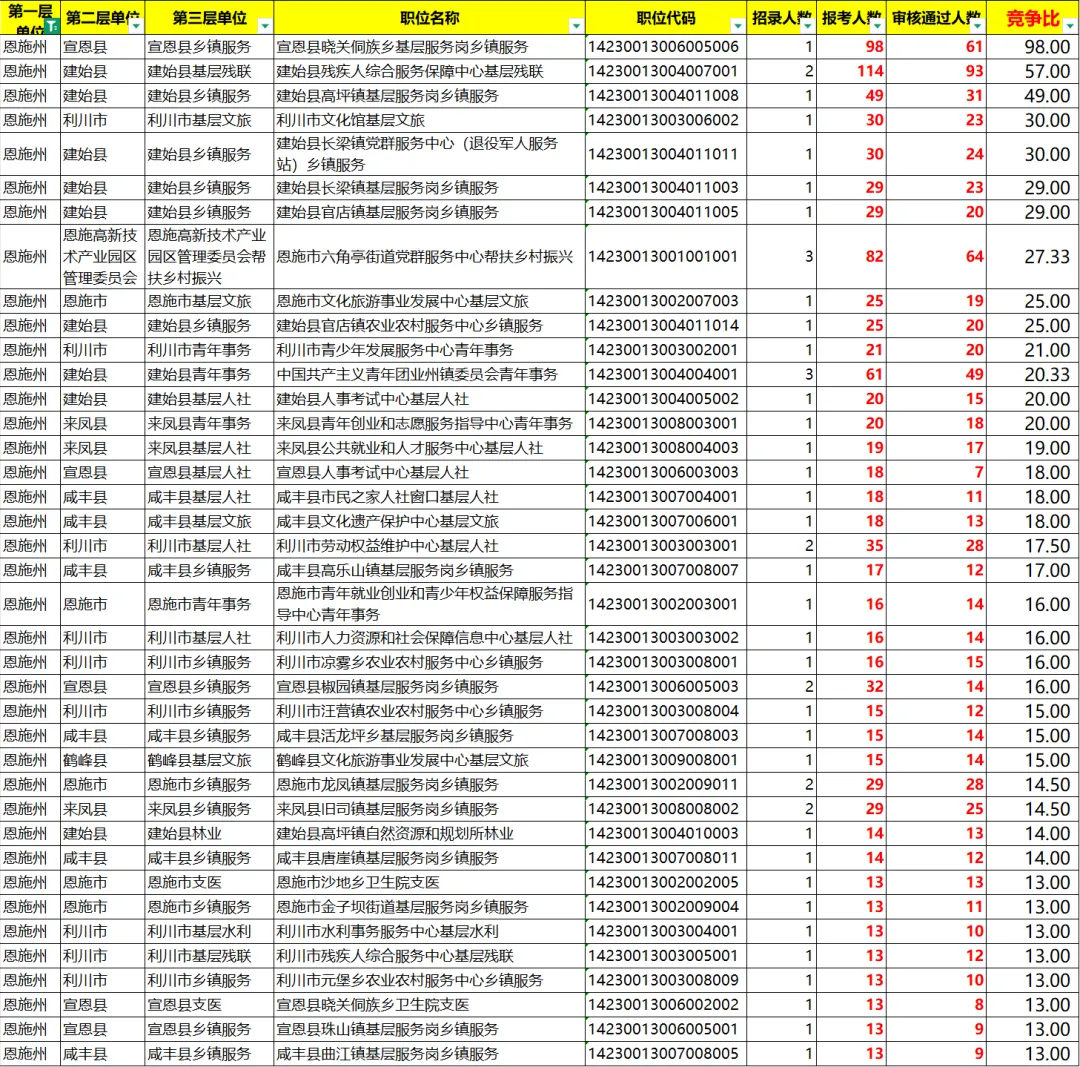Select cell 恩施高新技术产业园区管理委员会
Screen dimensions: 1080x1067
[103, 257]
